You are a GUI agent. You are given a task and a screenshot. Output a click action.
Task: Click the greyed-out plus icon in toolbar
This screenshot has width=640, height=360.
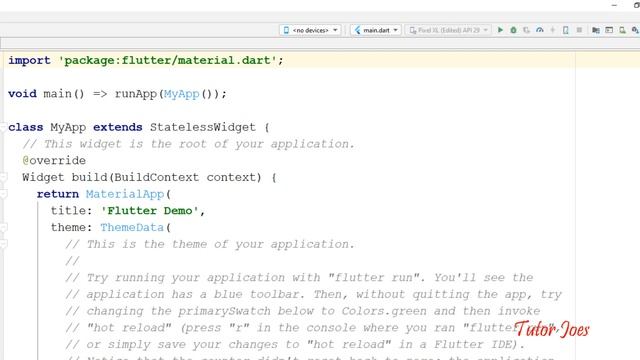coord(553,30)
